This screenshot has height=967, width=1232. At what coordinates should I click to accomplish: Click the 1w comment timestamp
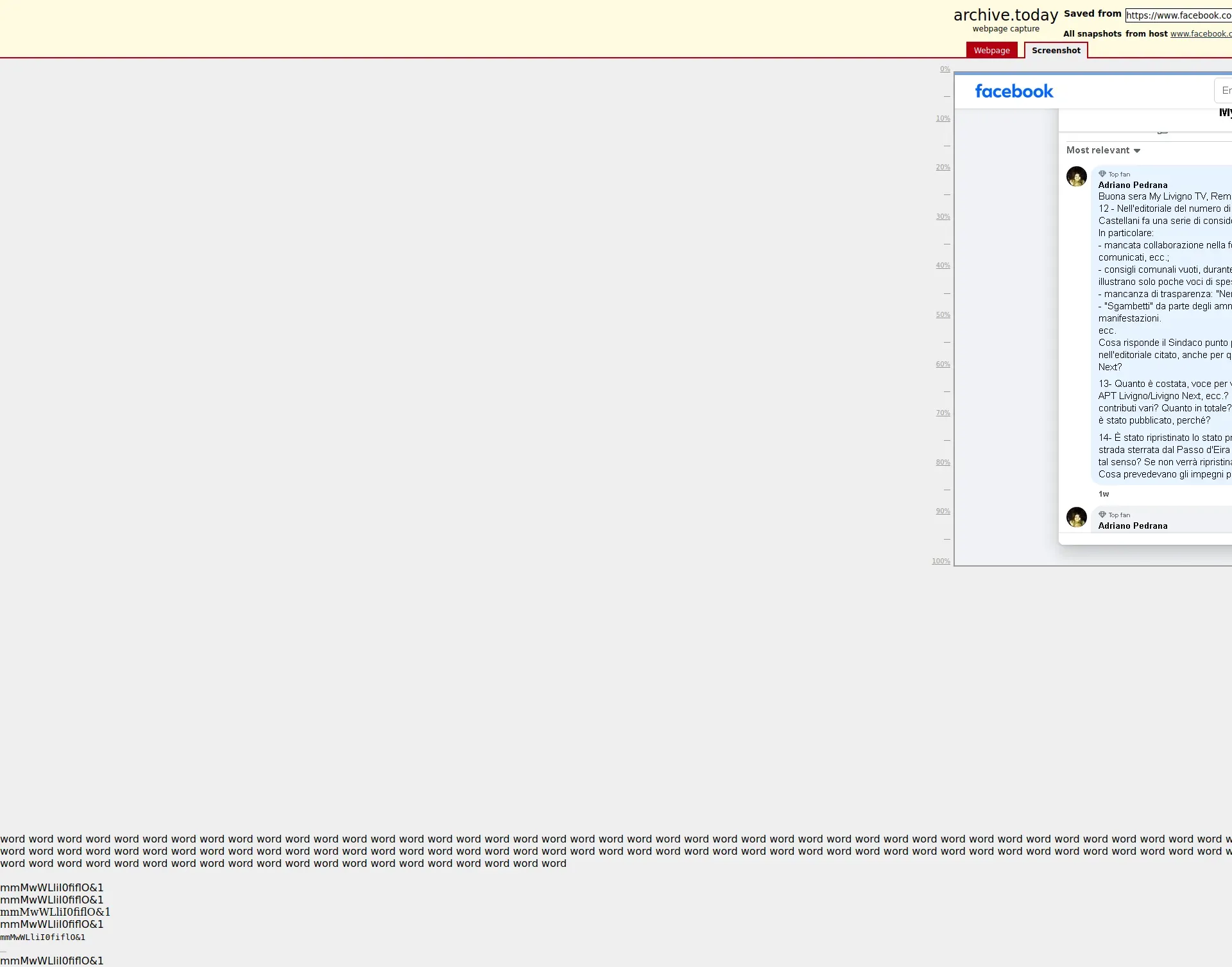pos(1104,494)
